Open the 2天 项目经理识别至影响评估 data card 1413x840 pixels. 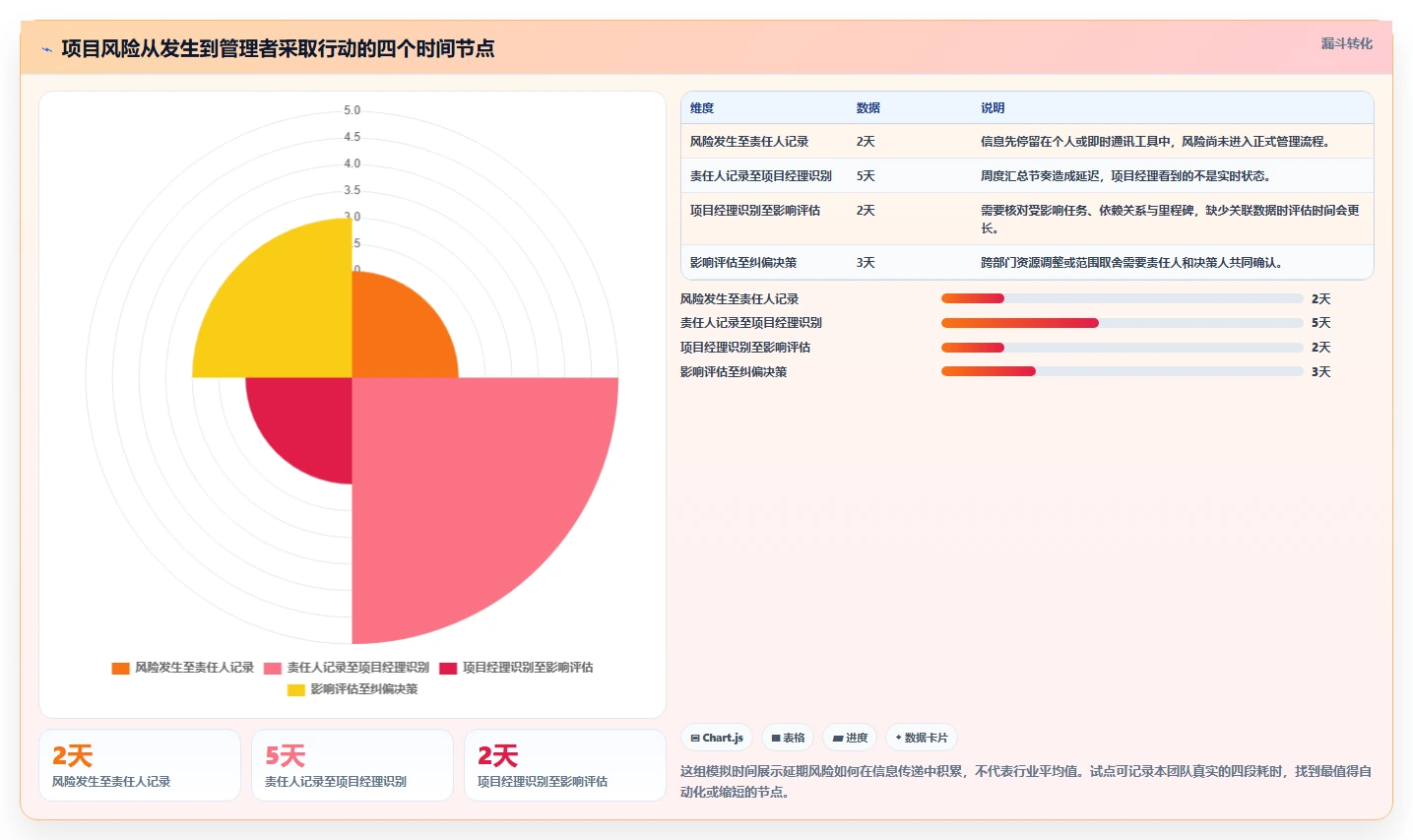coord(565,765)
